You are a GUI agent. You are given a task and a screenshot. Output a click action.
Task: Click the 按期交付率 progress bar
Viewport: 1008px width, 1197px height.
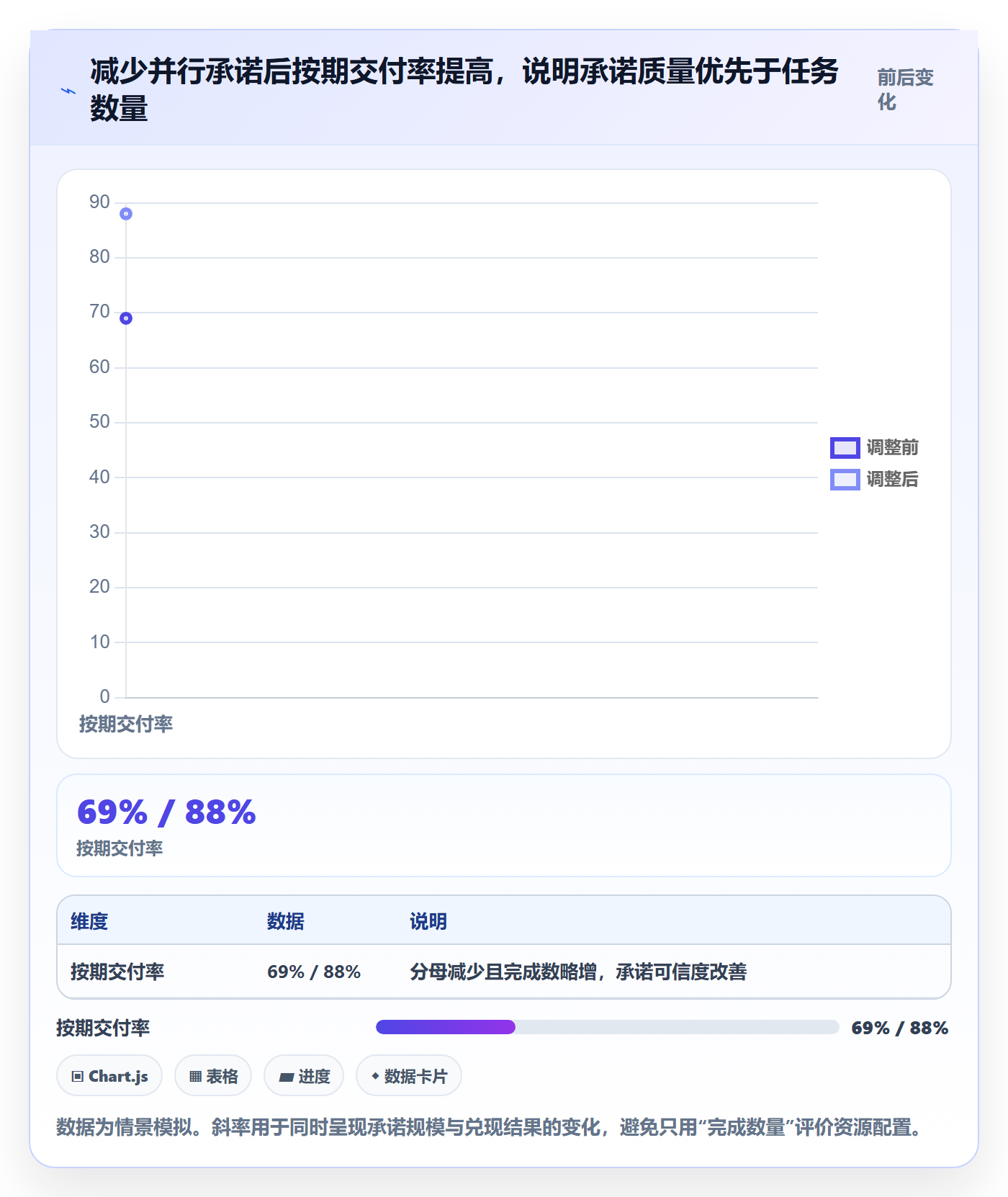(607, 1027)
